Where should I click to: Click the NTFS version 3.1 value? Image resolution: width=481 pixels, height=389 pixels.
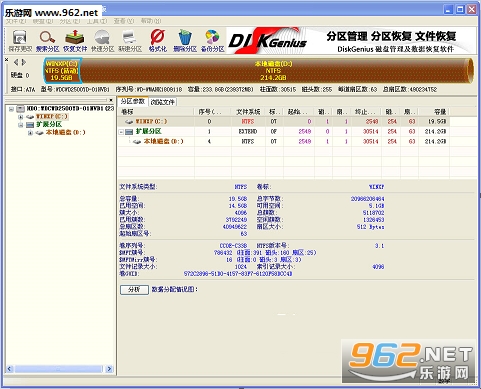coord(379,246)
